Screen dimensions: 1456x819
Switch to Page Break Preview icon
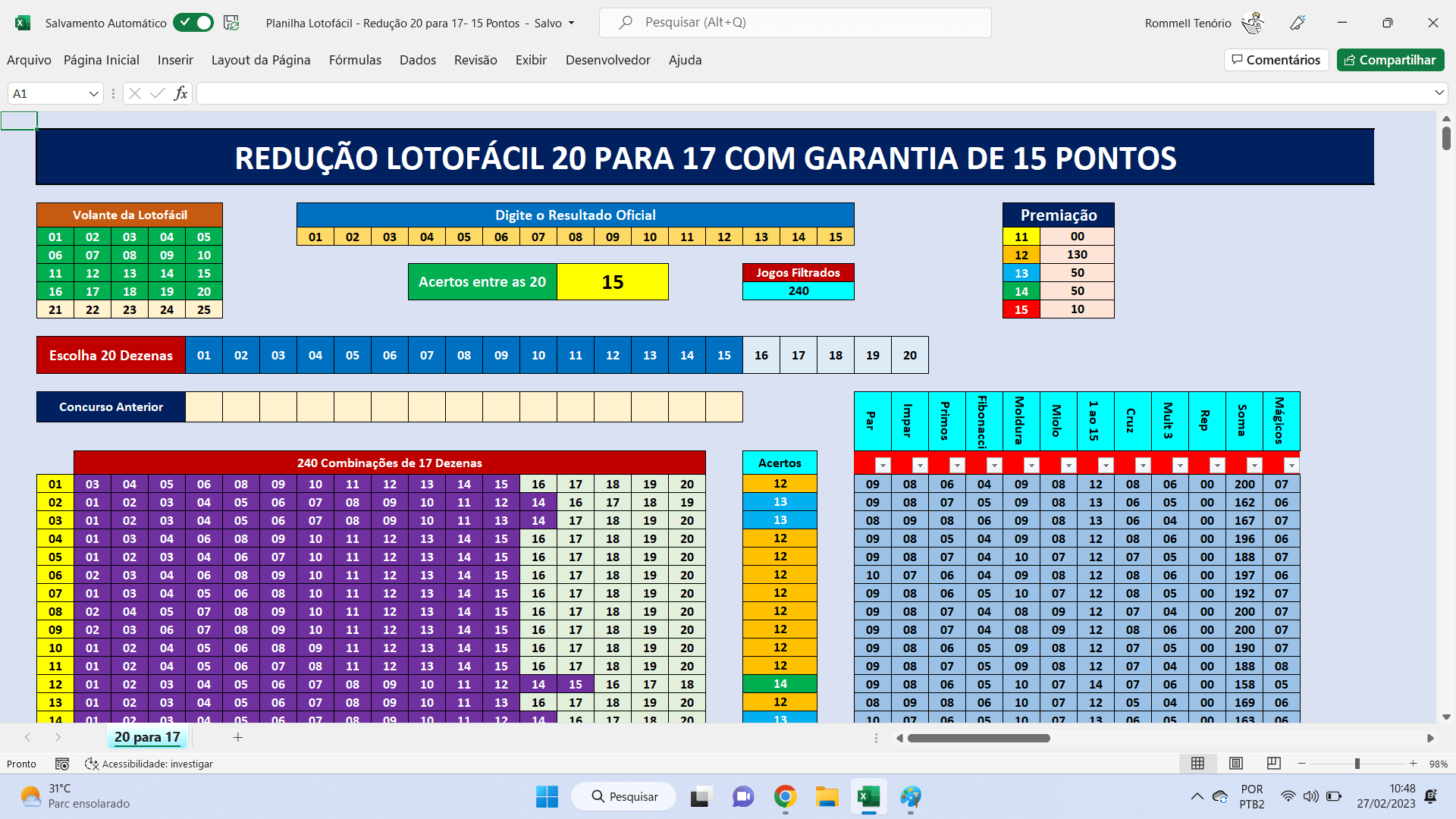[1274, 764]
